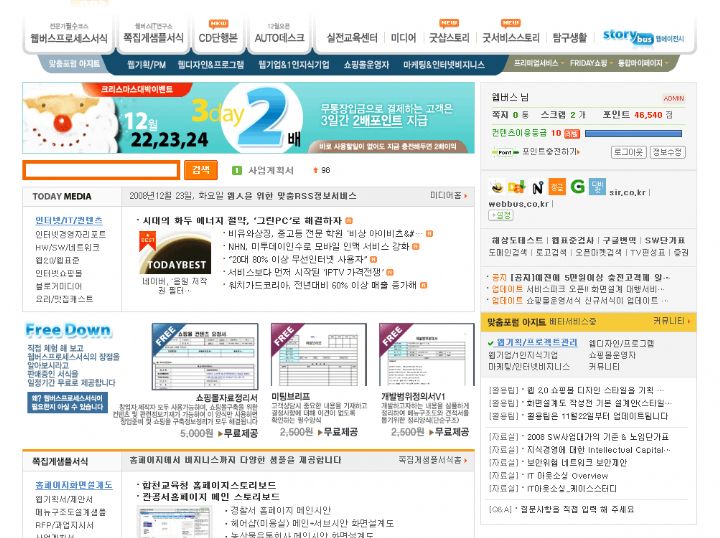
Task: Expand the 통합마이페이지 dropdown
Action: click(642, 63)
